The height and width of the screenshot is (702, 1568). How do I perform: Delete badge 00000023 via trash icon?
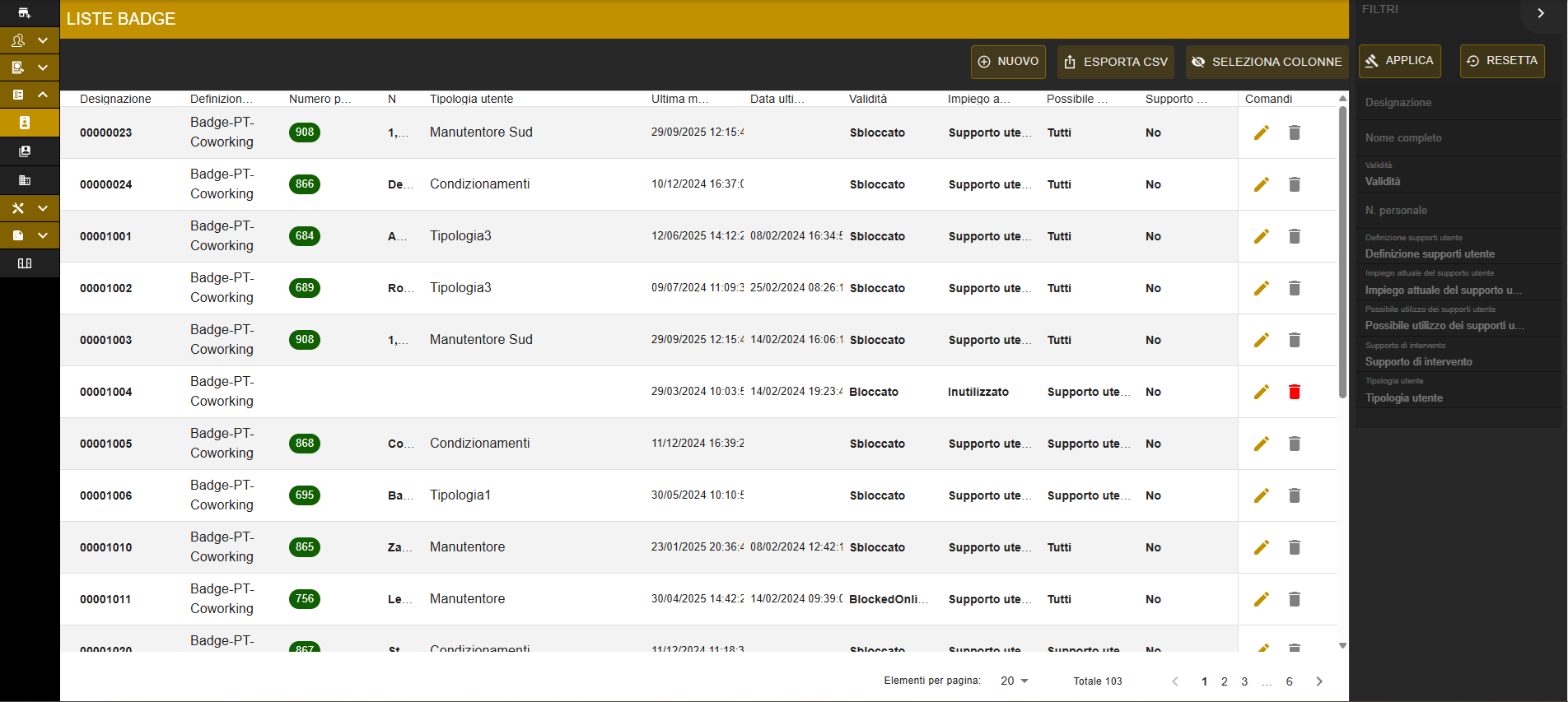(1295, 132)
